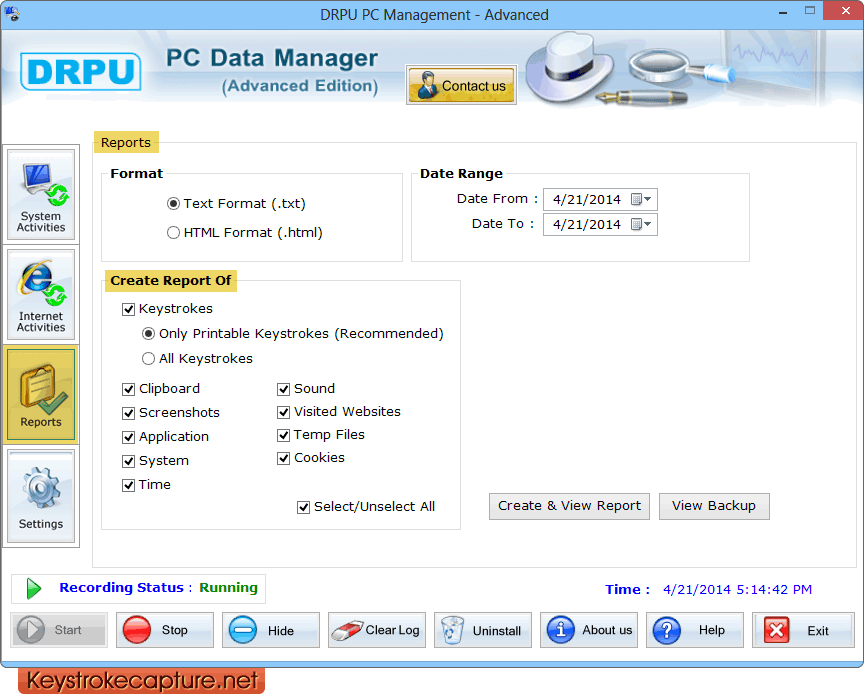
Task: Select Text Format (.txt) radio button
Action: 174,204
